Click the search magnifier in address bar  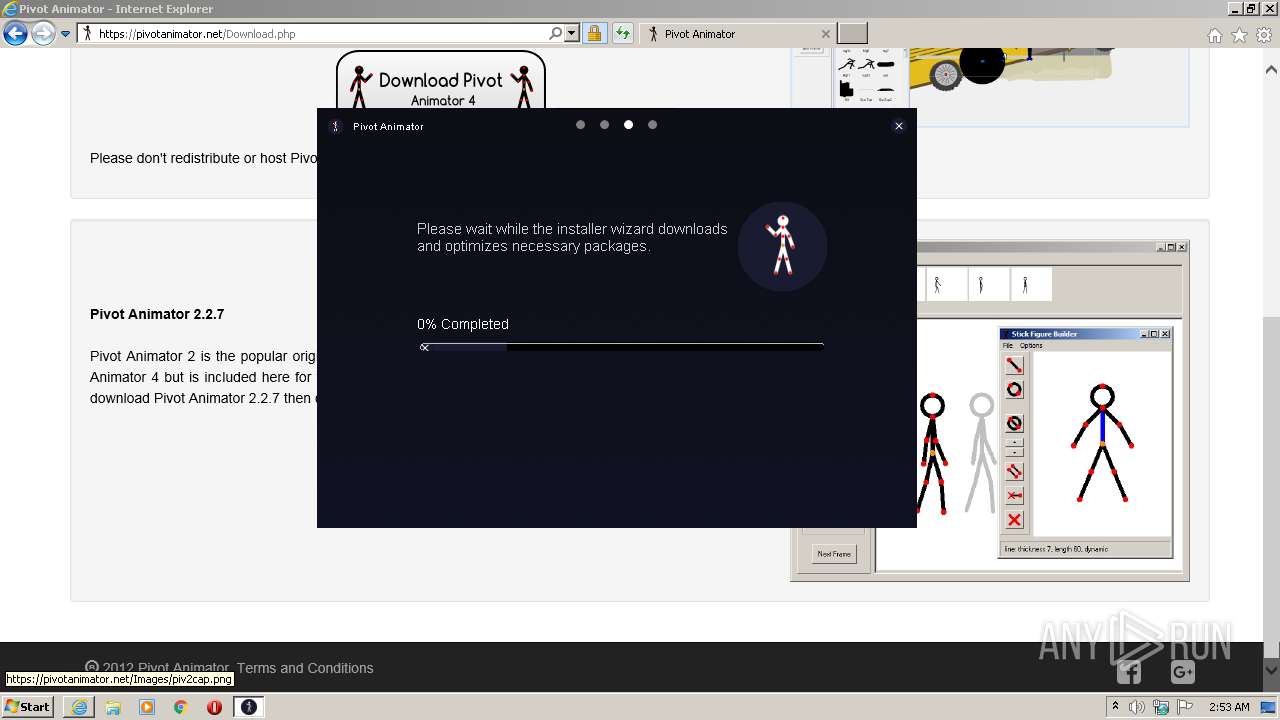(x=556, y=33)
